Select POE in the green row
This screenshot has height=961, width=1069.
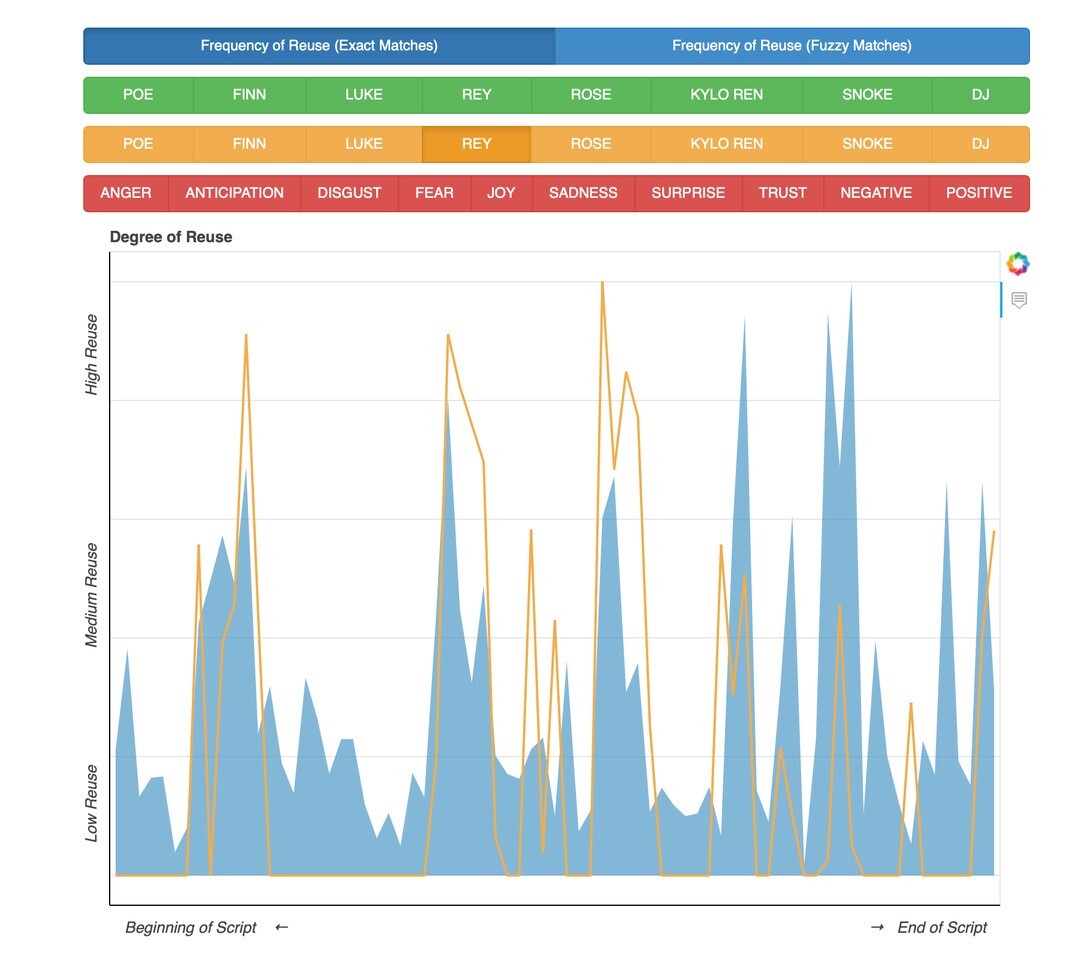pos(138,95)
